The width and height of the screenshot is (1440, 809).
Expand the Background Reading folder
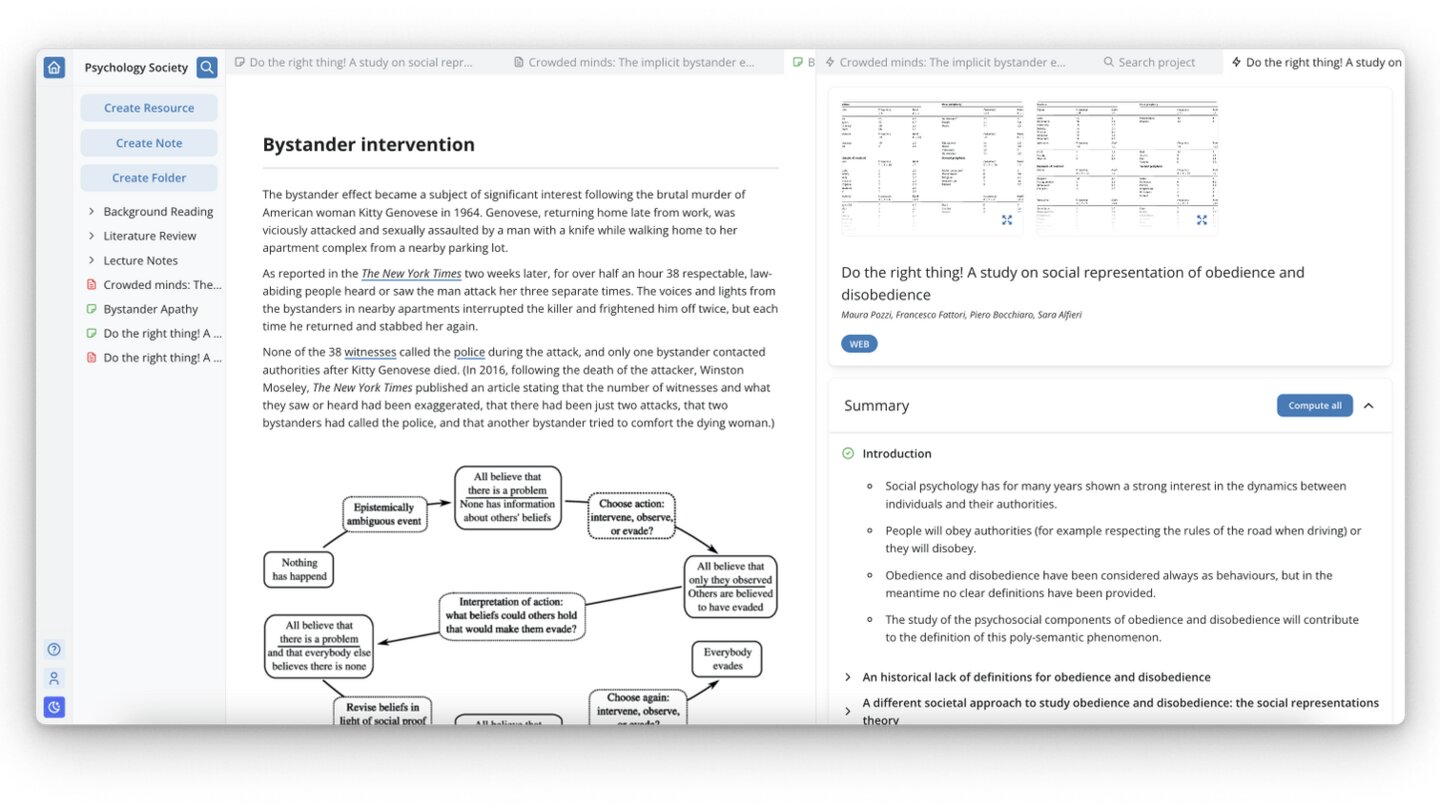tap(91, 211)
